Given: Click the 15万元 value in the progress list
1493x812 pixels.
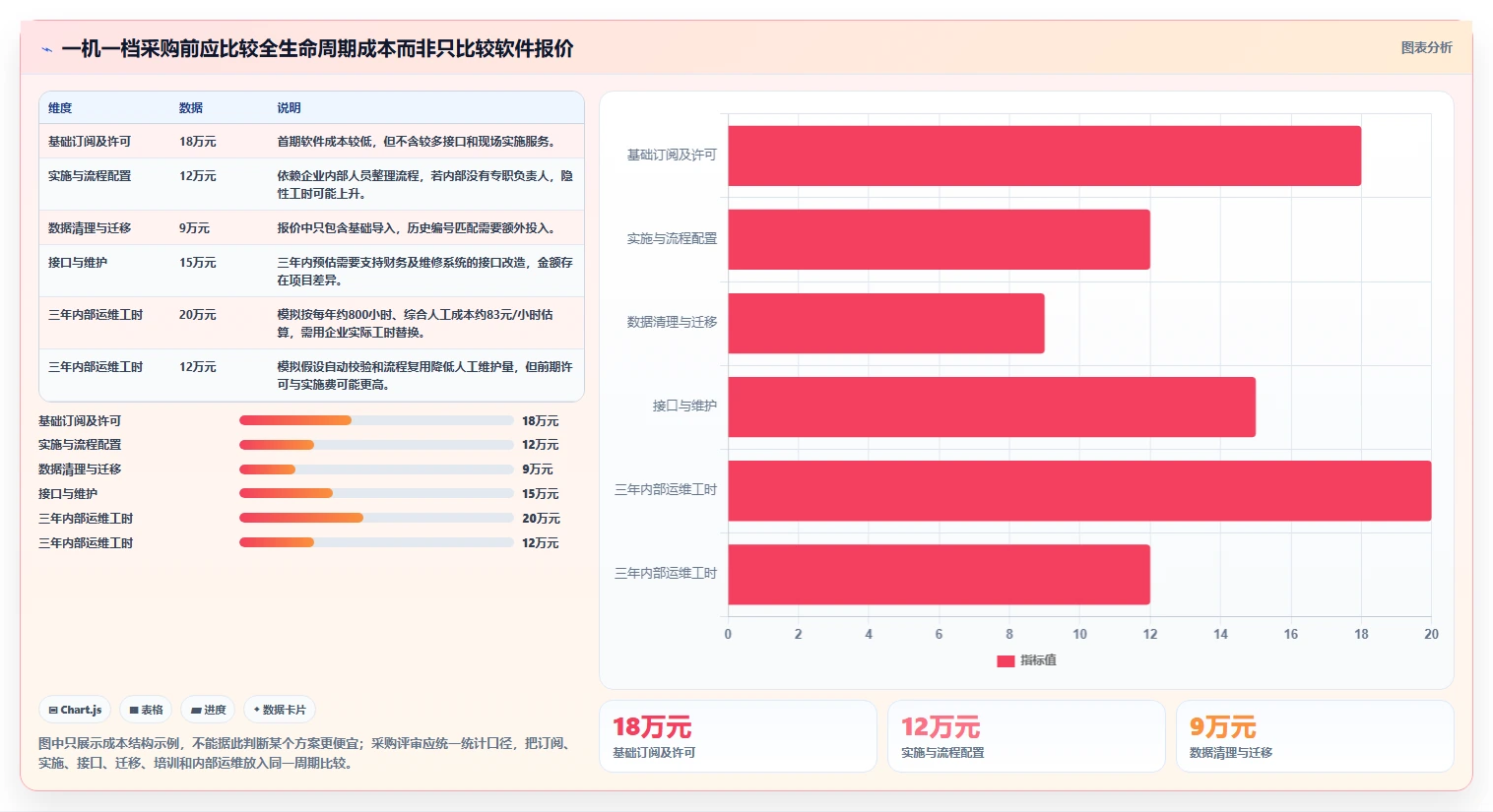Looking at the screenshot, I should [x=541, y=494].
